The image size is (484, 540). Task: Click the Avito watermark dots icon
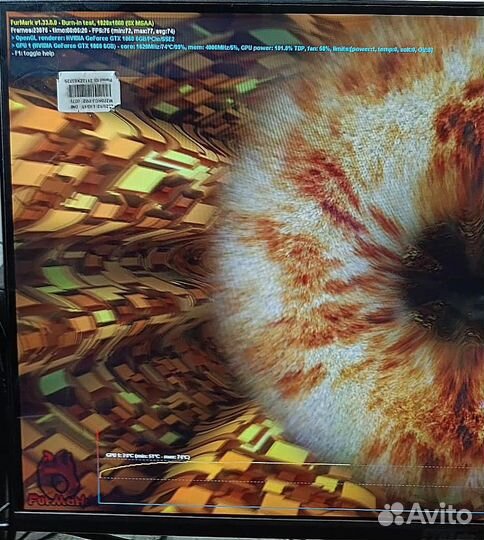(391, 513)
